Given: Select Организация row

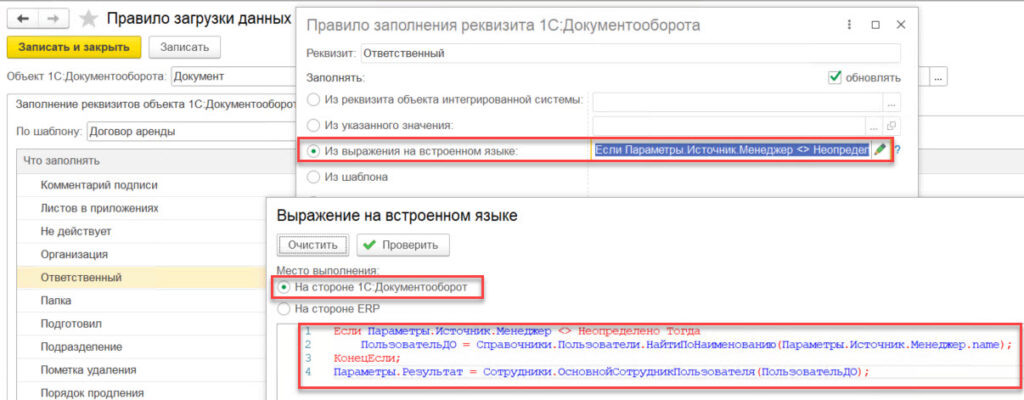Looking at the screenshot, I should tap(141, 254).
